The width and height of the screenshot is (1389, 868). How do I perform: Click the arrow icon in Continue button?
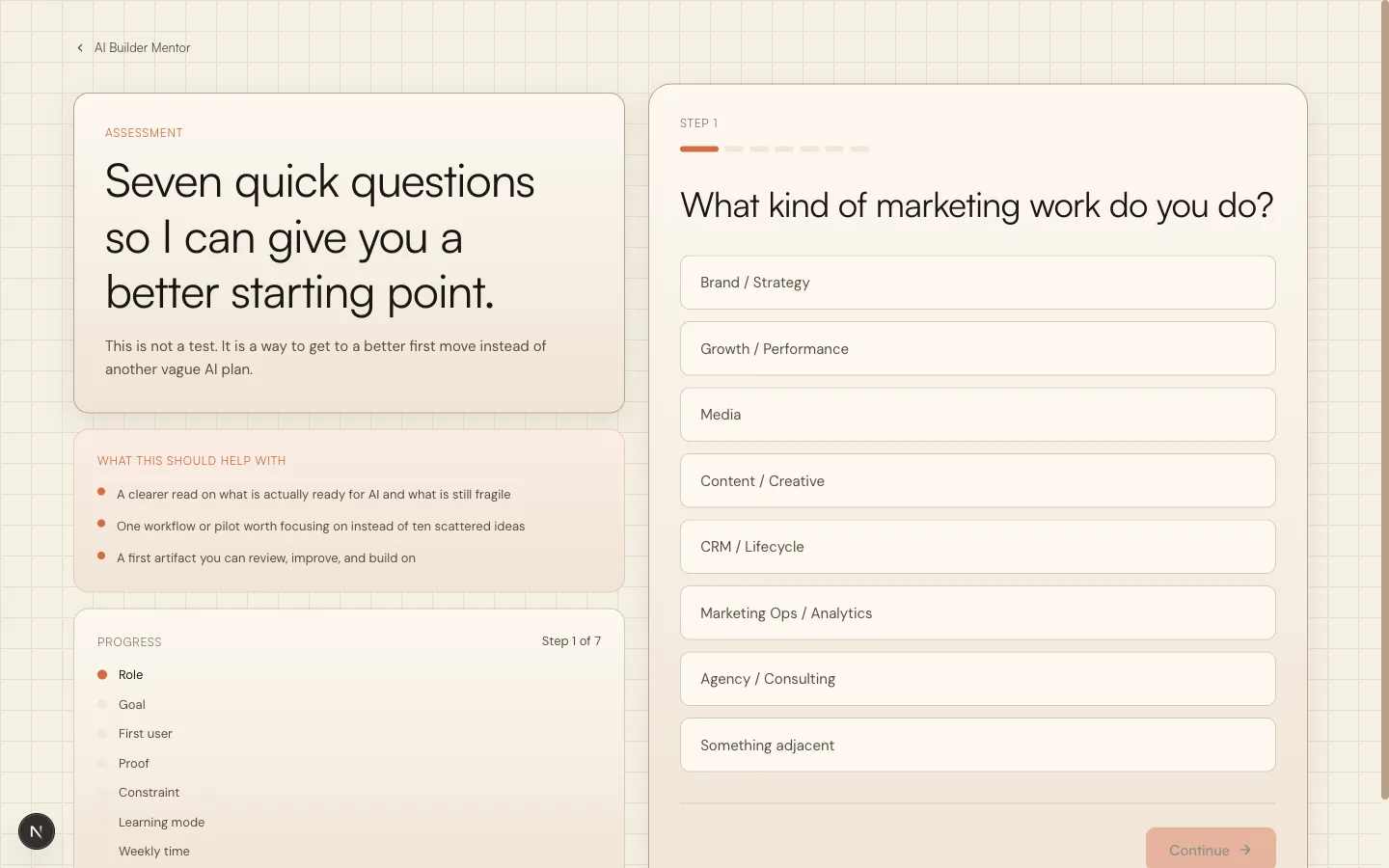(1245, 850)
